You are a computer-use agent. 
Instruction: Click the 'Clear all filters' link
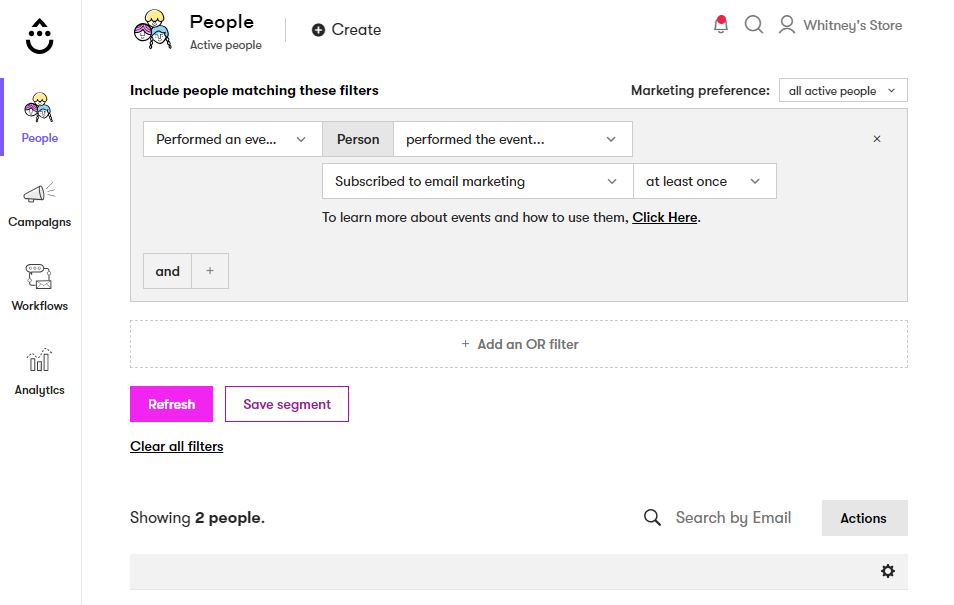coord(177,446)
